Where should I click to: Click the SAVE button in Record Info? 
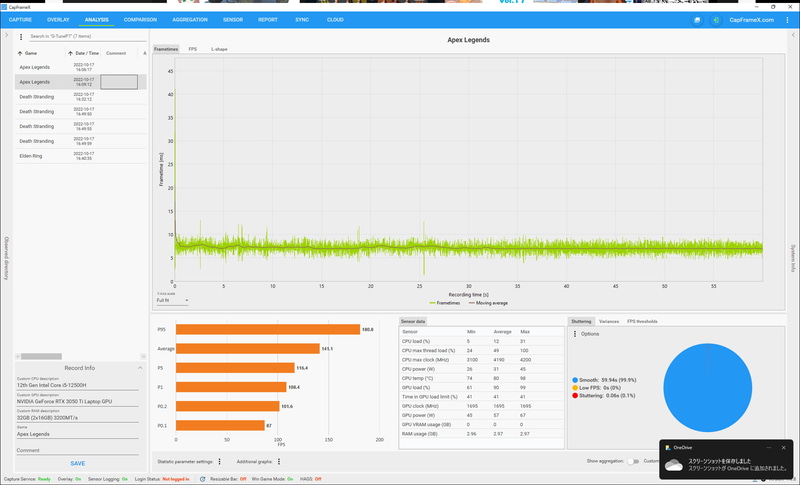coord(78,464)
